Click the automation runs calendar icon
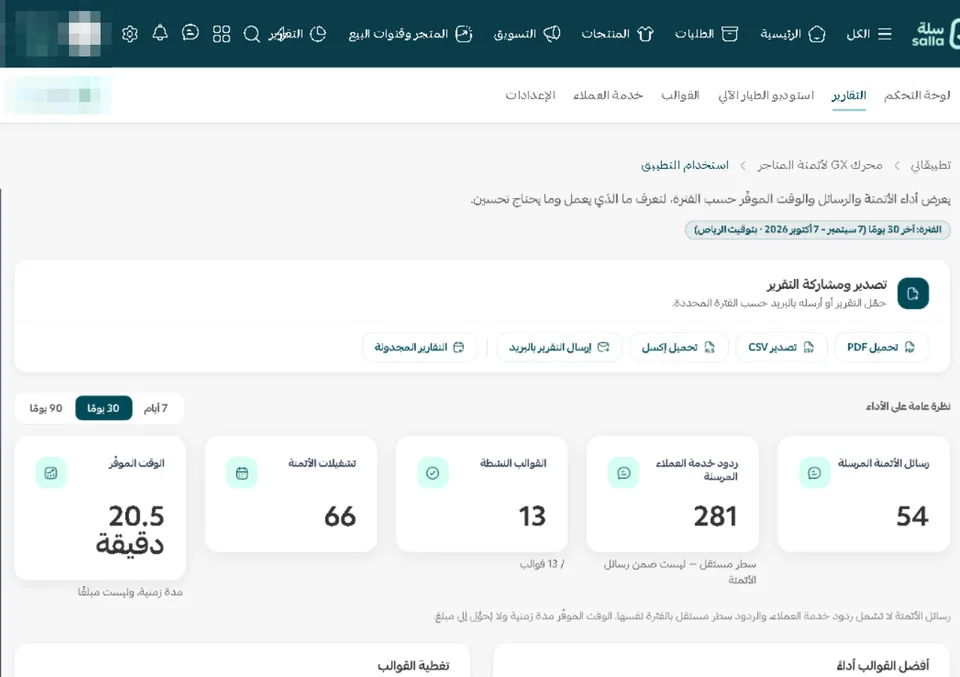Screen dimensions: 960x677 [242, 473]
